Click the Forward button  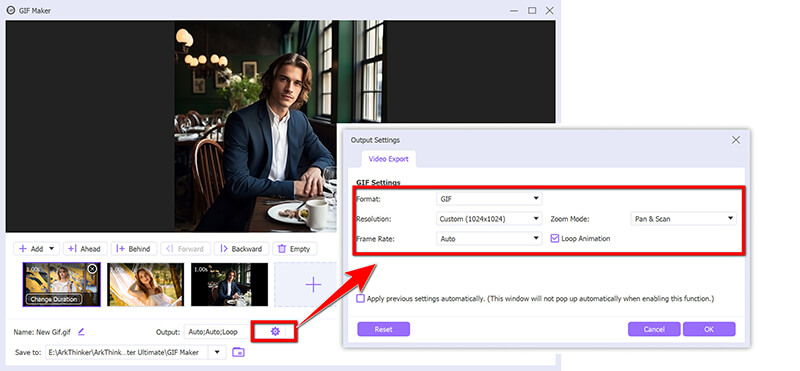186,249
